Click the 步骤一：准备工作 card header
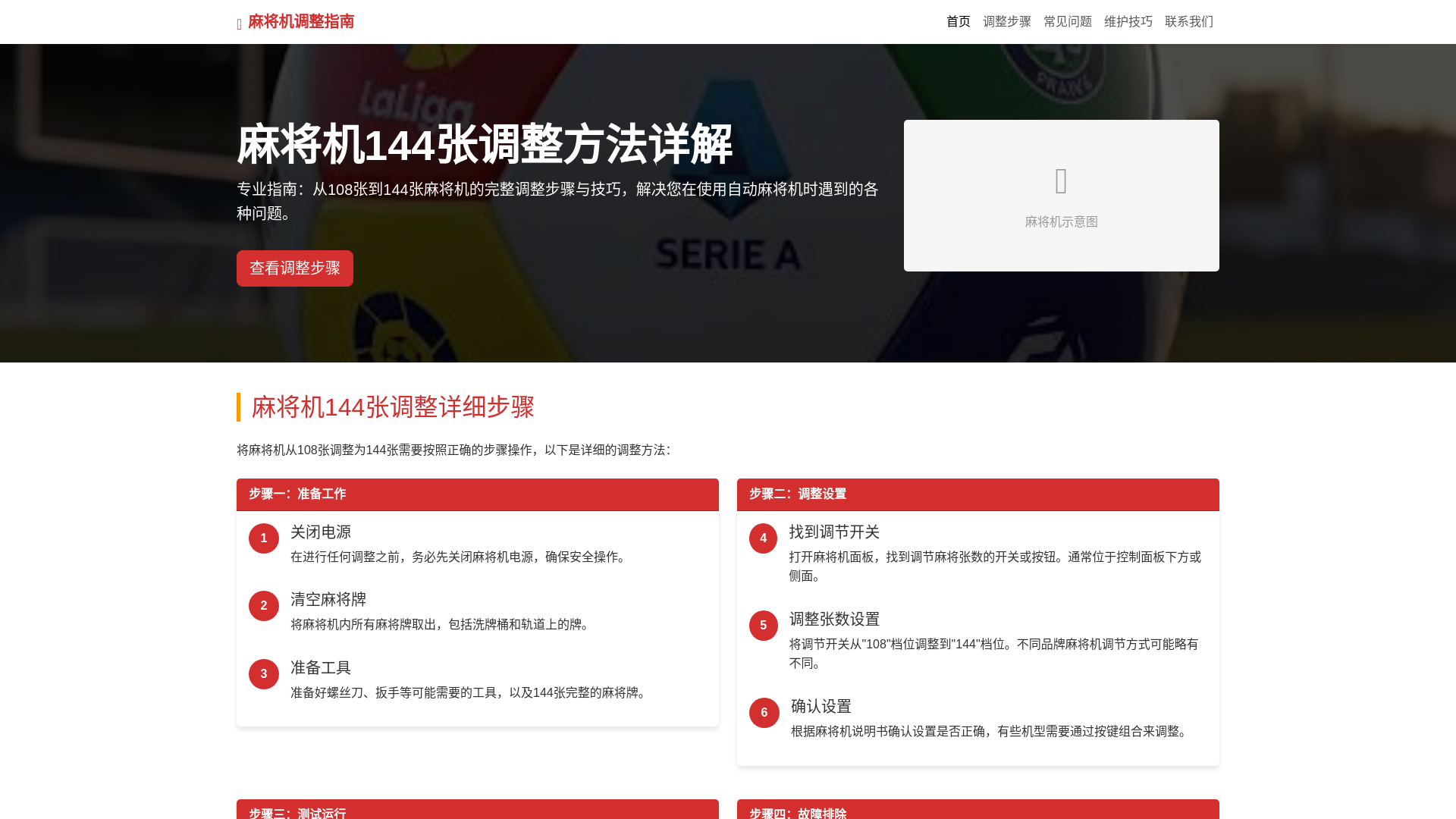Image resolution: width=1456 pixels, height=819 pixels. tap(478, 494)
